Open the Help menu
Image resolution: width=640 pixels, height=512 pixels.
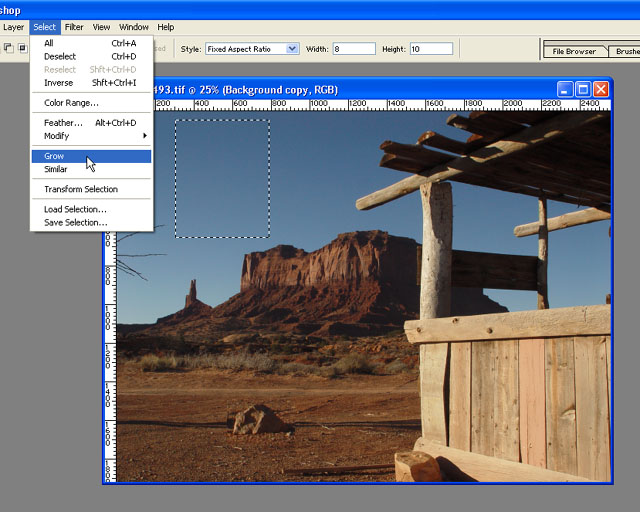(x=166, y=27)
